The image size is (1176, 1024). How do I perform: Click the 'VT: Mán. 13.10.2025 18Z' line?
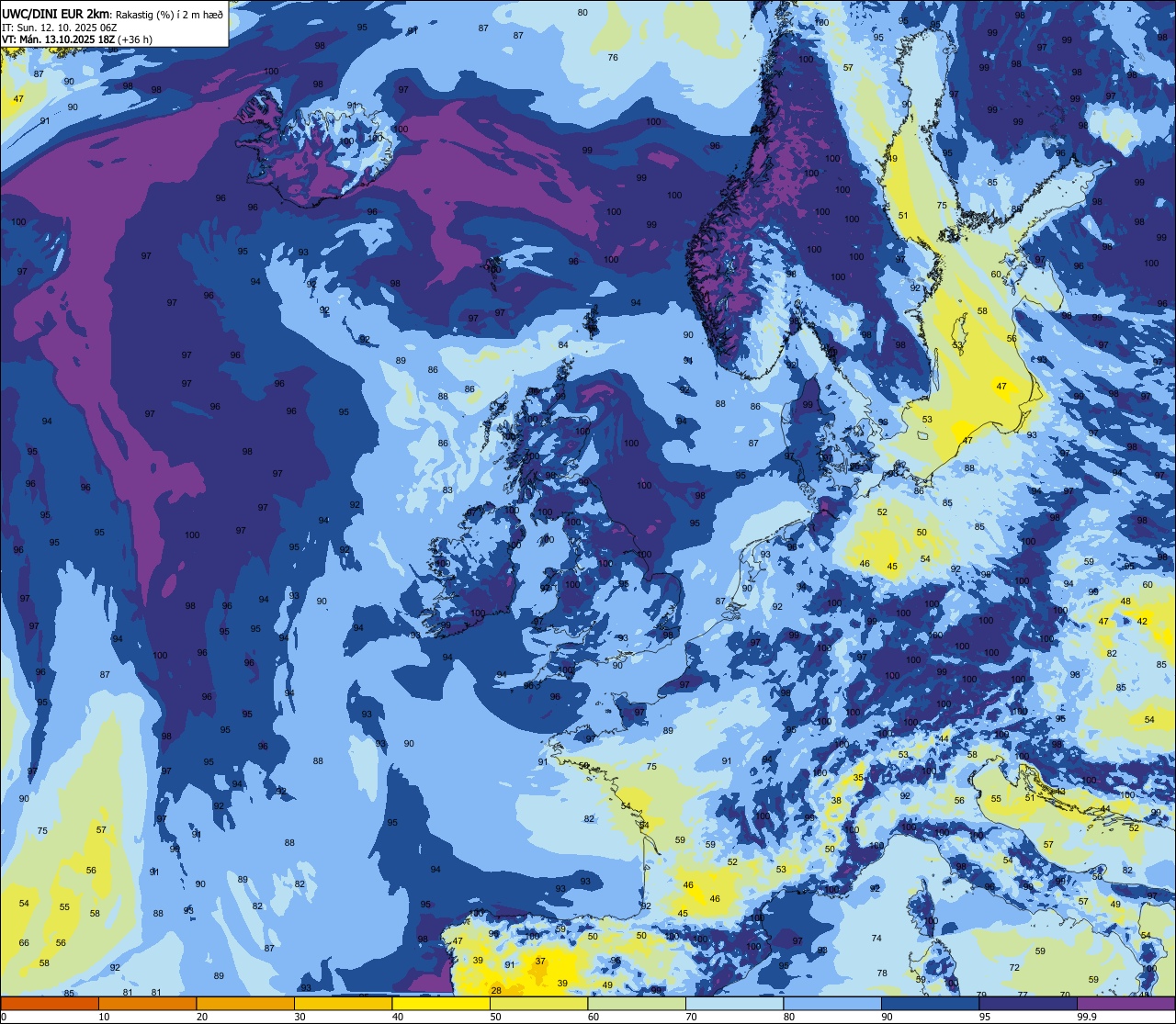click(58, 39)
